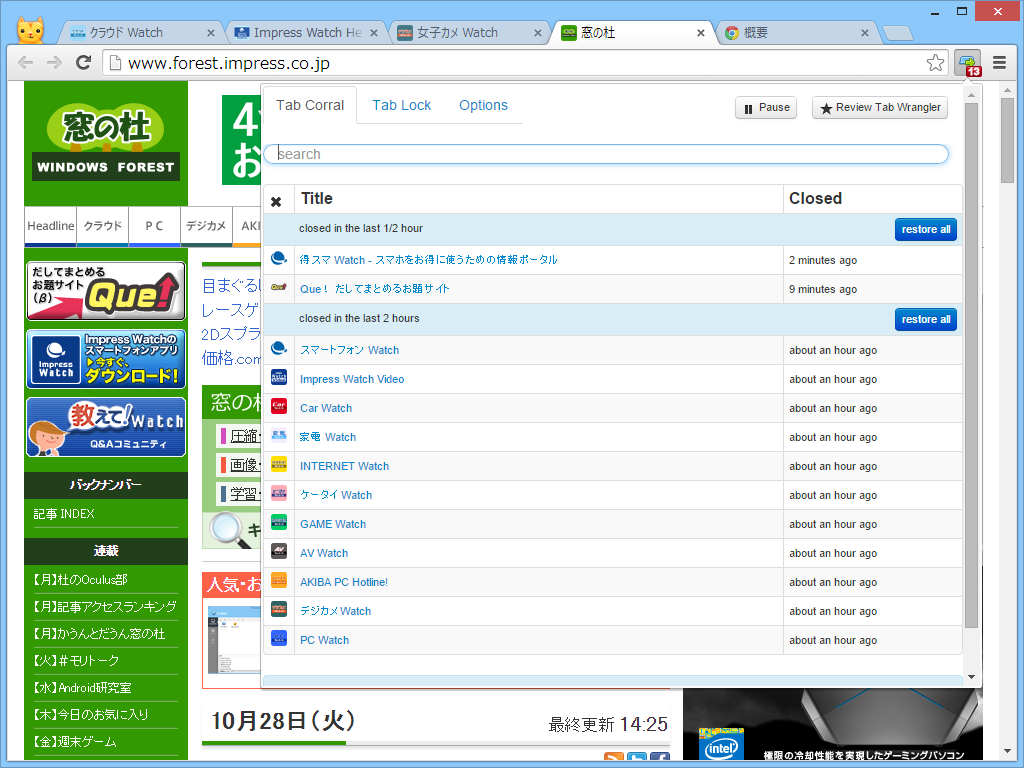Image resolution: width=1024 pixels, height=768 pixels.
Task: Click the globe favicon beside 得スマ Watch
Action: point(279,257)
